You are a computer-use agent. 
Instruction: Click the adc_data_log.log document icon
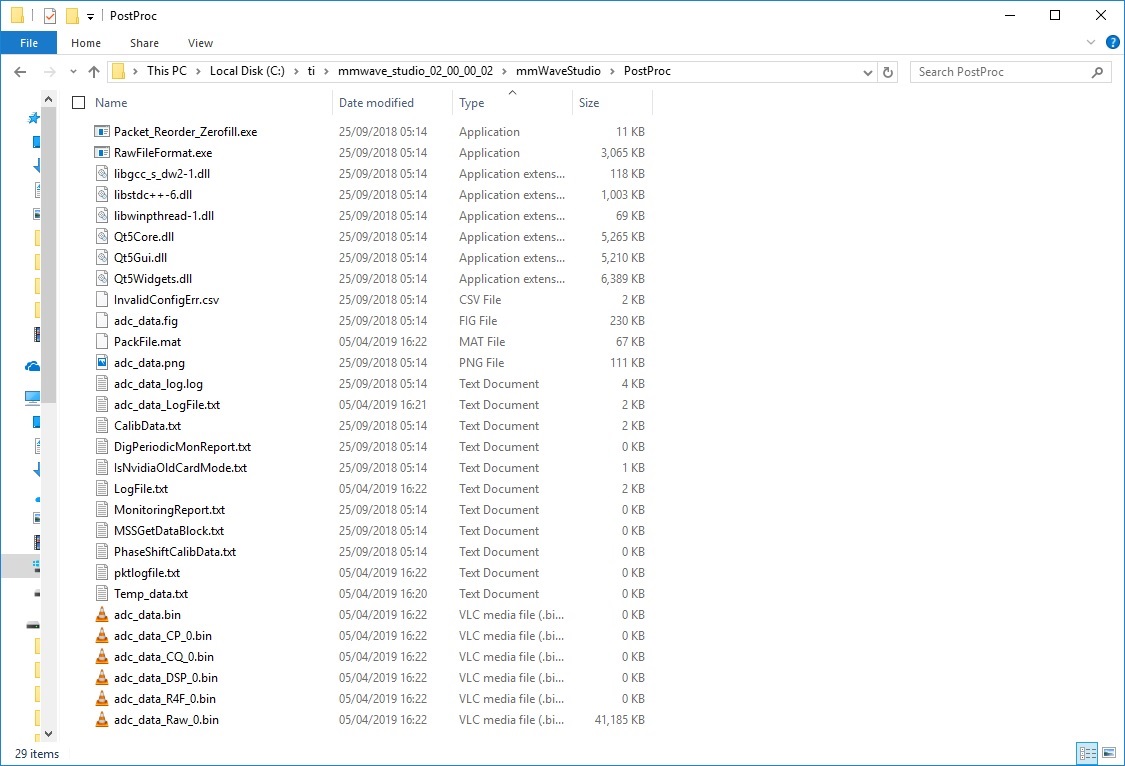[x=102, y=384]
